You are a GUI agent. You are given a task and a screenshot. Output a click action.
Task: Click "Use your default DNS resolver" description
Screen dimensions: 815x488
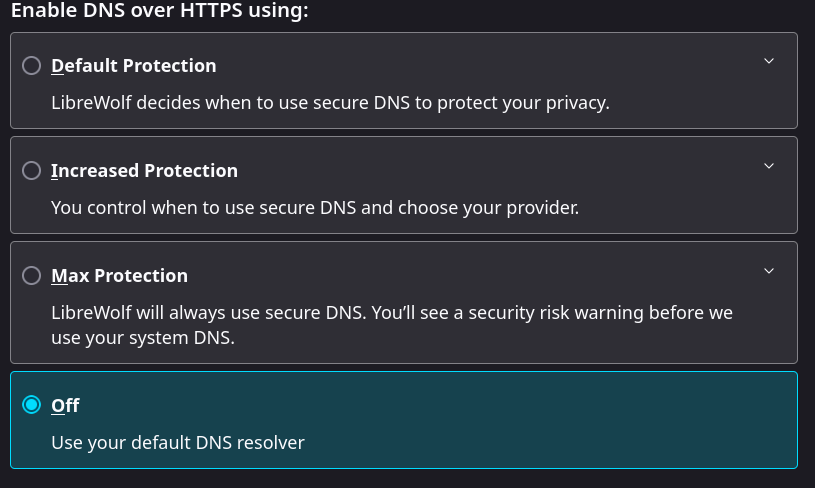[x=178, y=441]
